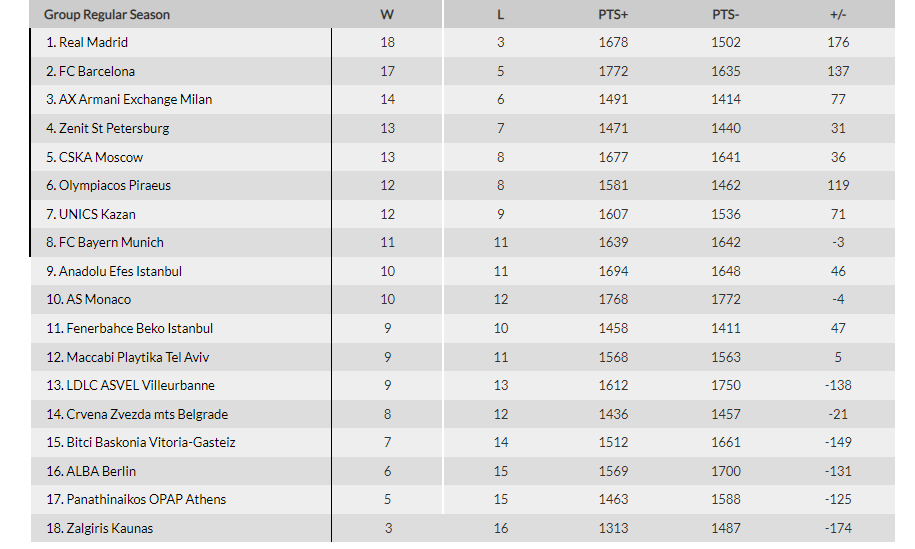
Task: Select Anadolu Efes Istanbul entry
Action: pos(120,271)
